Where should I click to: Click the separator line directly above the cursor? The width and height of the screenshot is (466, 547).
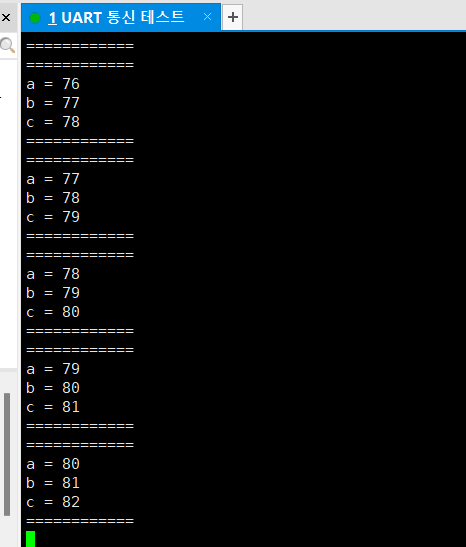click(80, 521)
